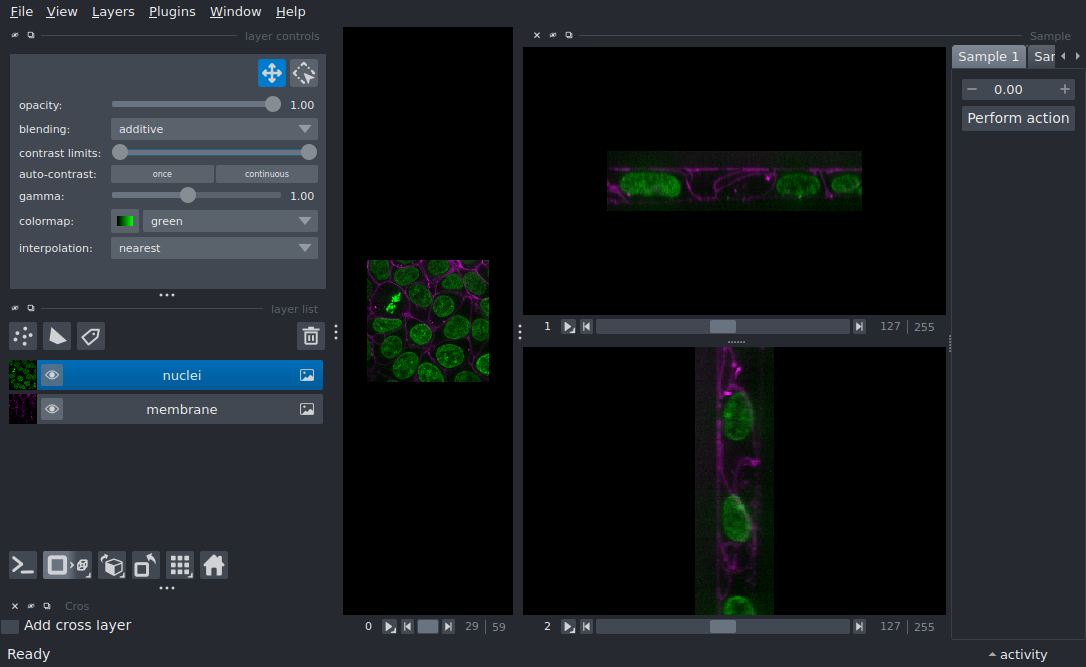
Task: Add a new labels layer
Action: 91,336
